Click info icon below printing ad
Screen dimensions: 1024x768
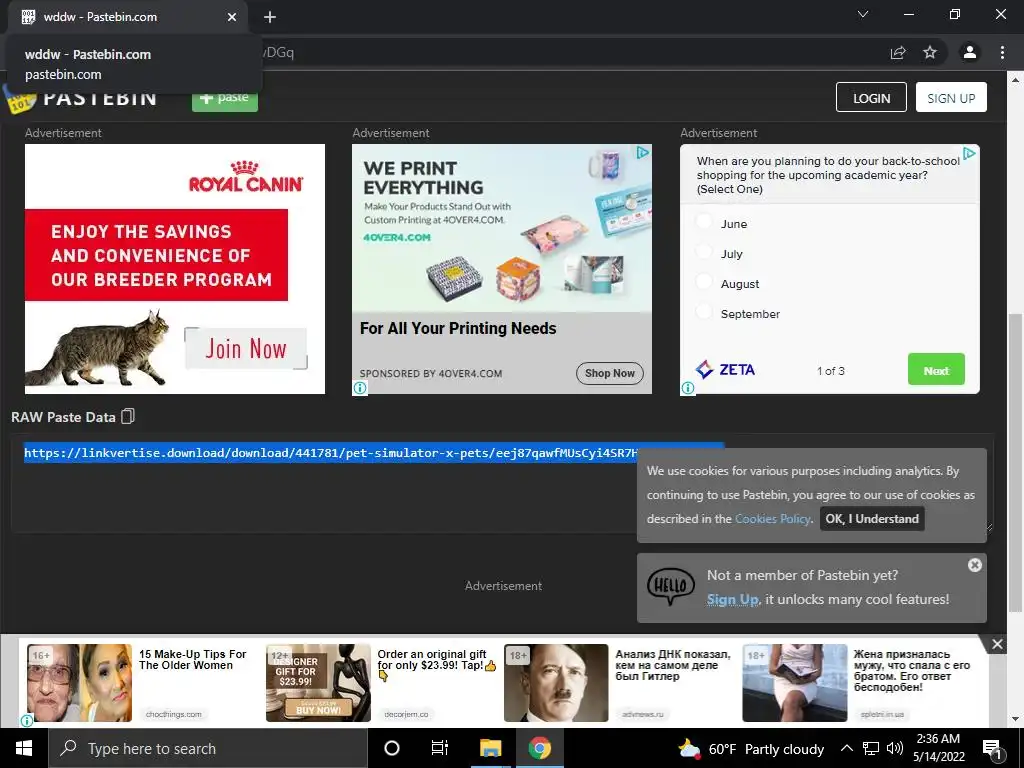pyautogui.click(x=360, y=388)
